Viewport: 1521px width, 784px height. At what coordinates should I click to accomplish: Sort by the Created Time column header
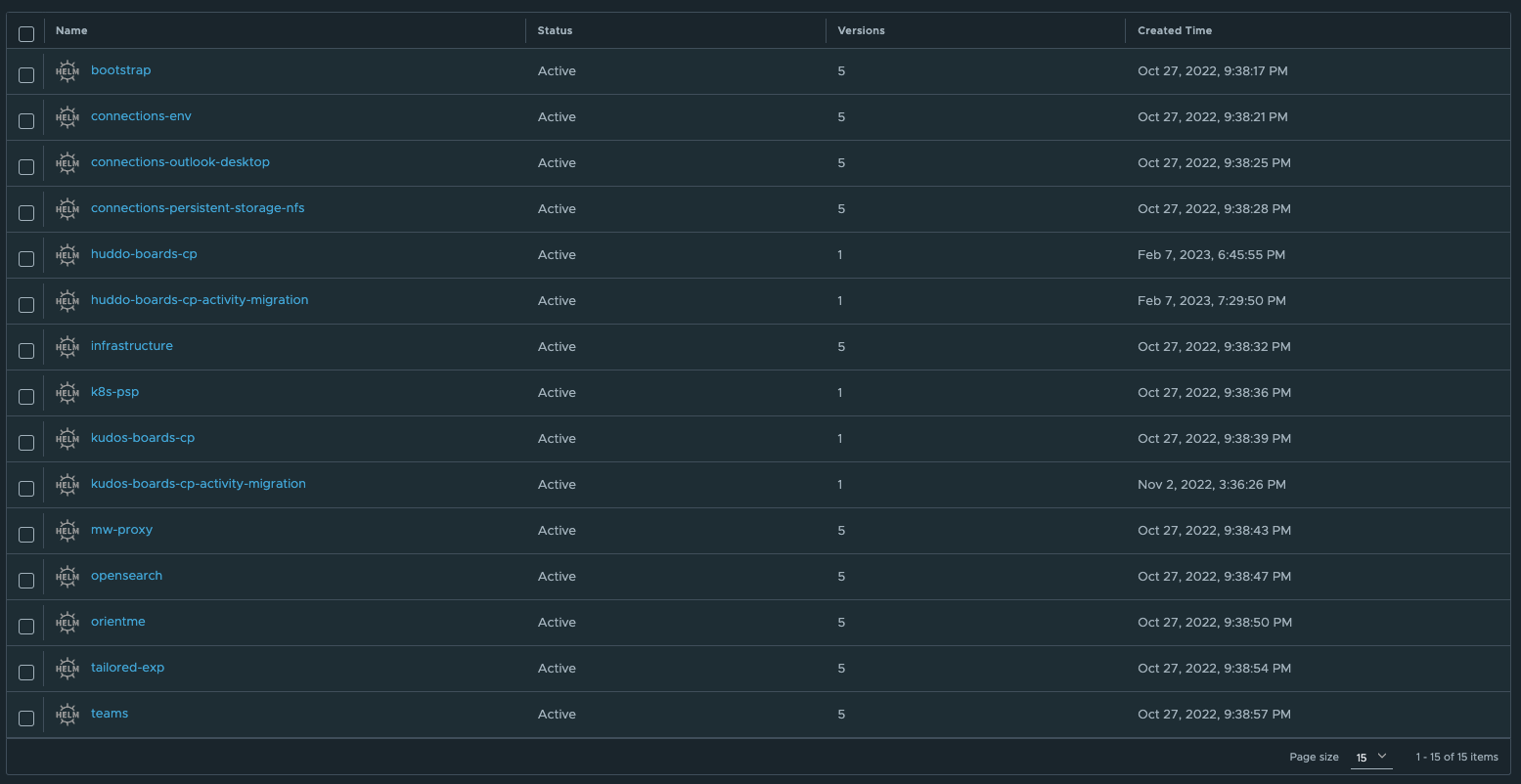(x=1174, y=30)
